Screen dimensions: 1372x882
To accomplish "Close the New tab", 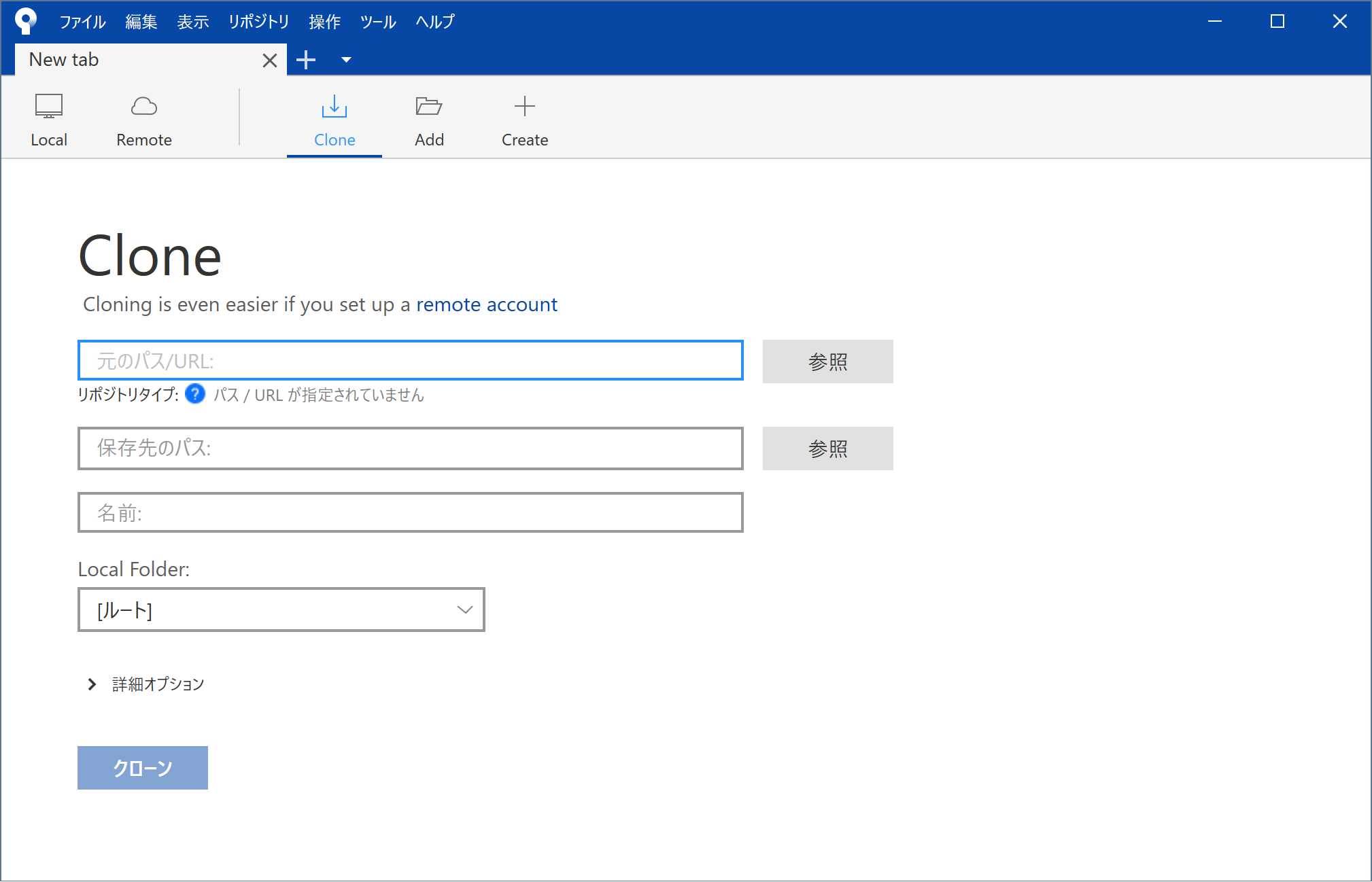I will 269,60.
